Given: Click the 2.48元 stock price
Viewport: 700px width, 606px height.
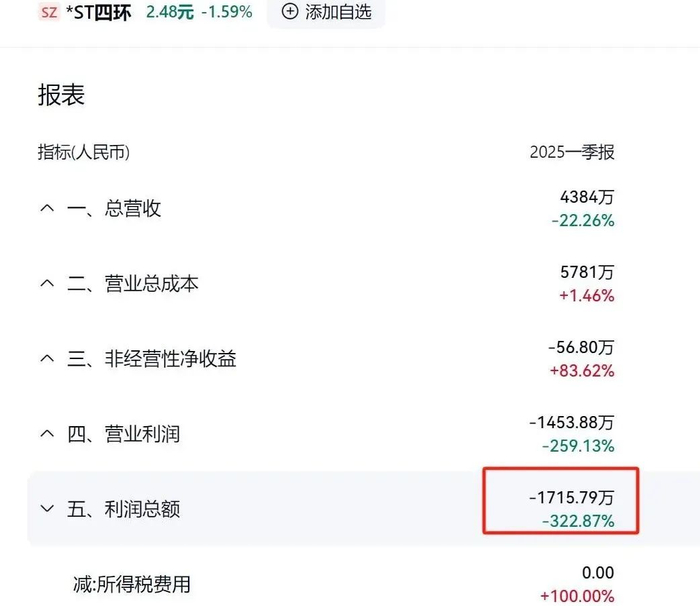Looking at the screenshot, I should point(170,13).
